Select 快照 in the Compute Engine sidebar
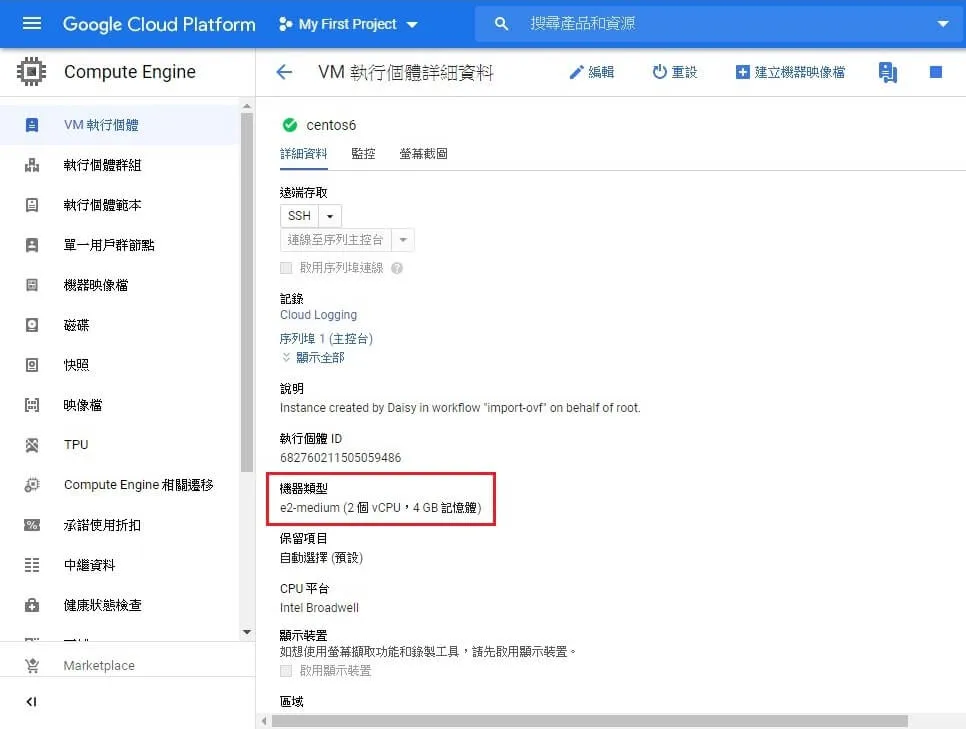 76,365
